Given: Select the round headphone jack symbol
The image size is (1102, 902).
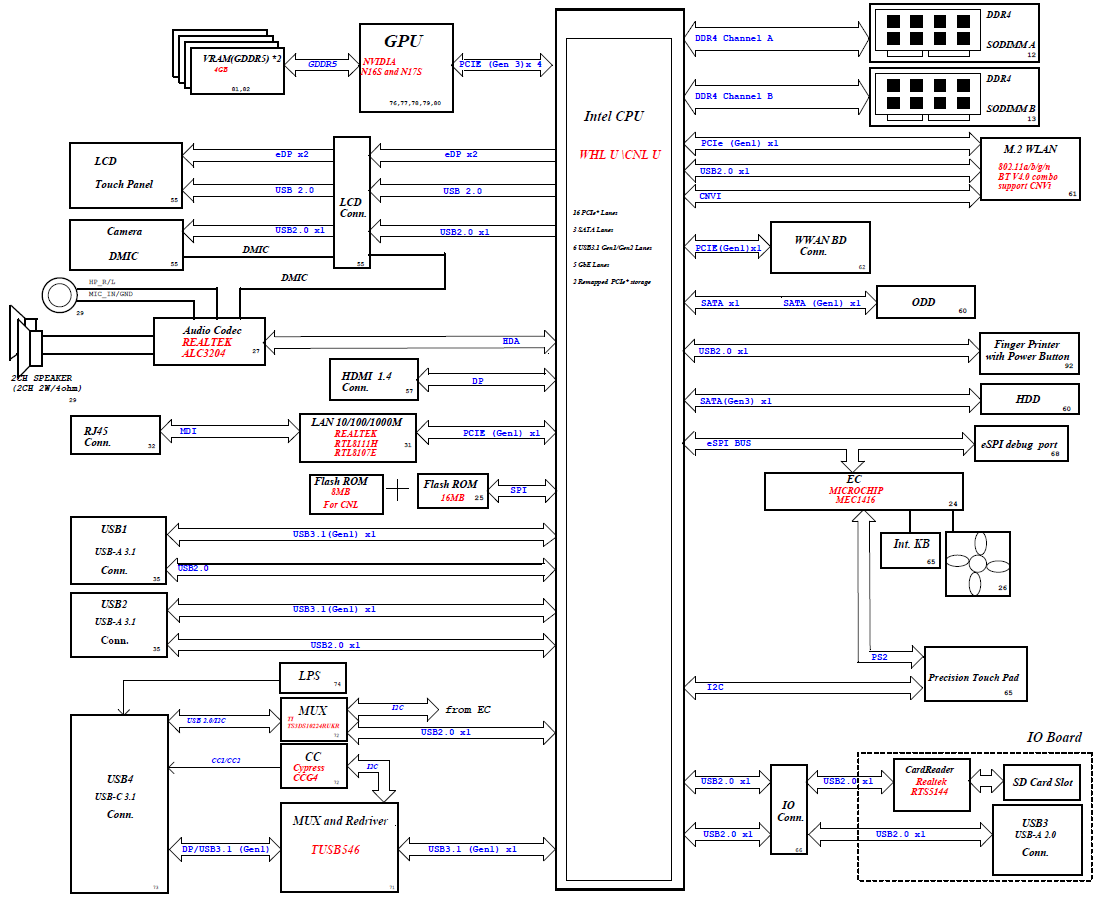Looking at the screenshot, I should tap(59, 295).
